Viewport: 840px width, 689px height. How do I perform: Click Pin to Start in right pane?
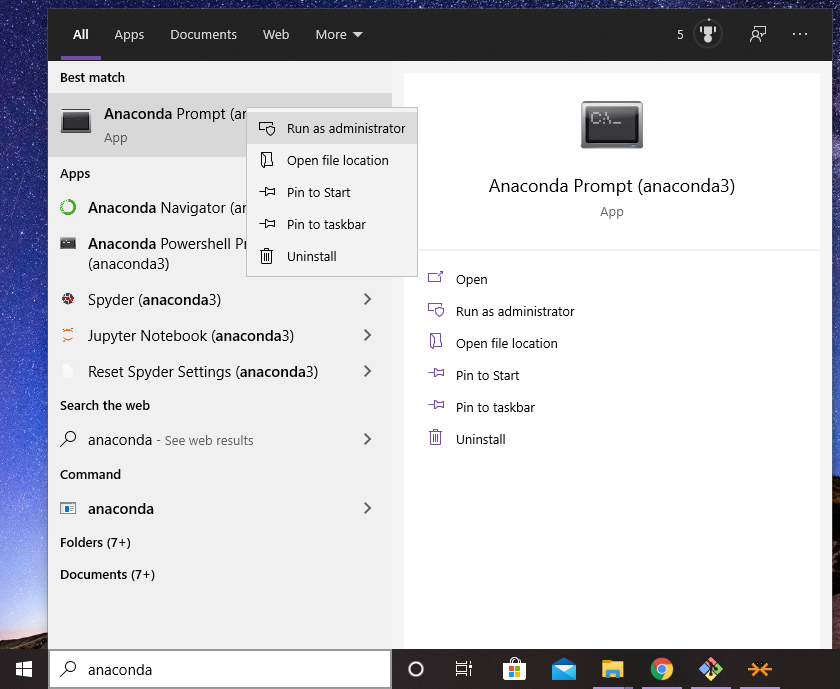pos(488,376)
